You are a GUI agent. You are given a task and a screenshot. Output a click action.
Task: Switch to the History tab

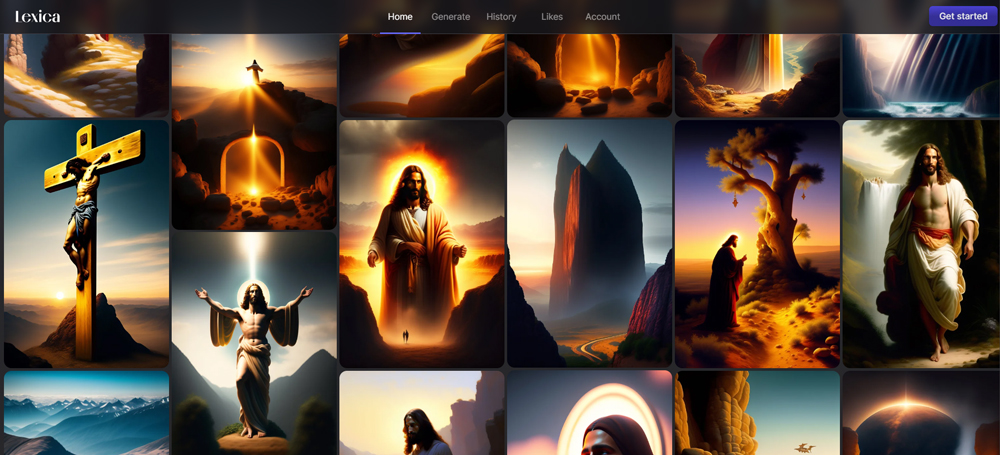501,17
